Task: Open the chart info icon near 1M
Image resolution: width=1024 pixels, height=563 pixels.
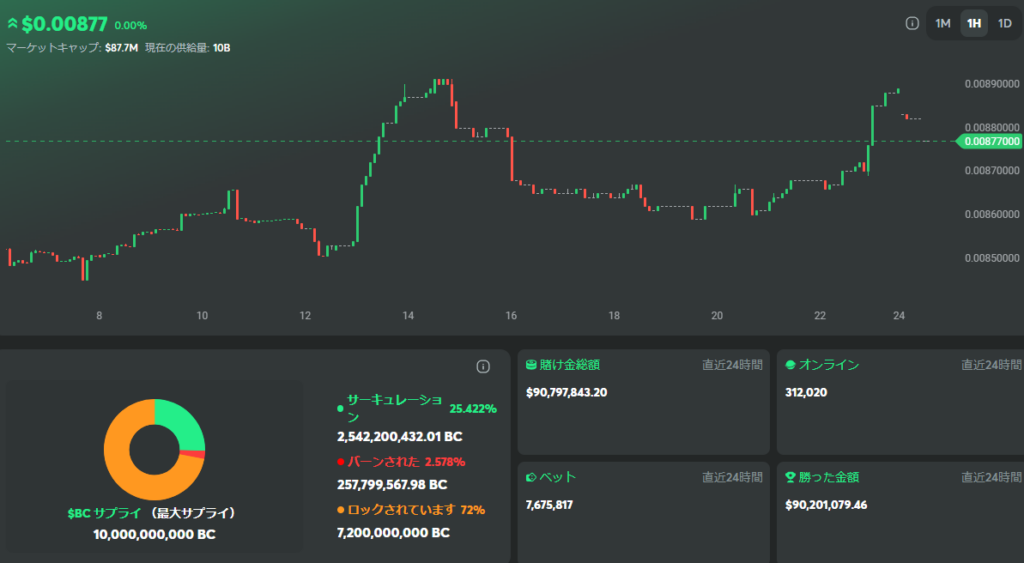Action: click(x=912, y=23)
